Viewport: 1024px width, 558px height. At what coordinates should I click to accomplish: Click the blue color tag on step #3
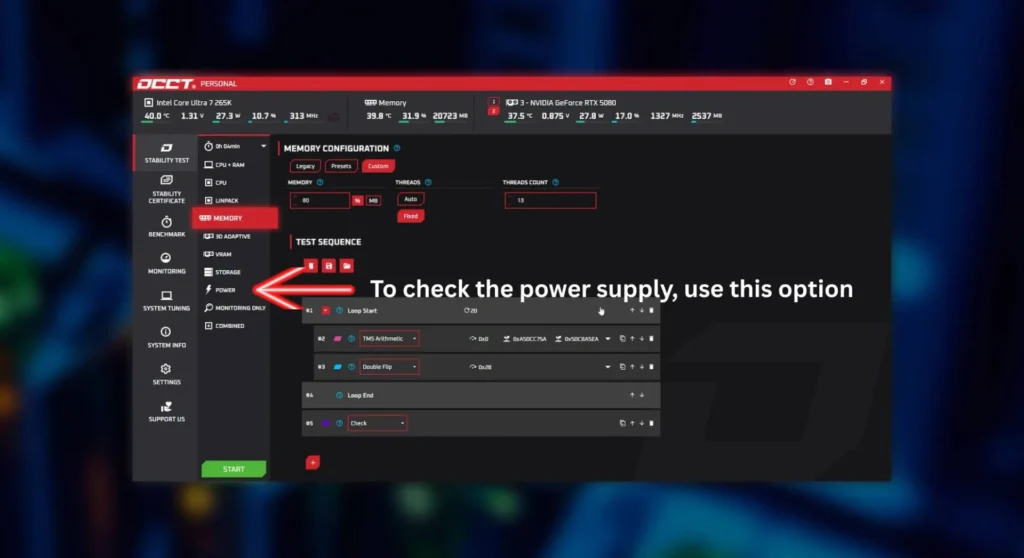pyautogui.click(x=338, y=367)
